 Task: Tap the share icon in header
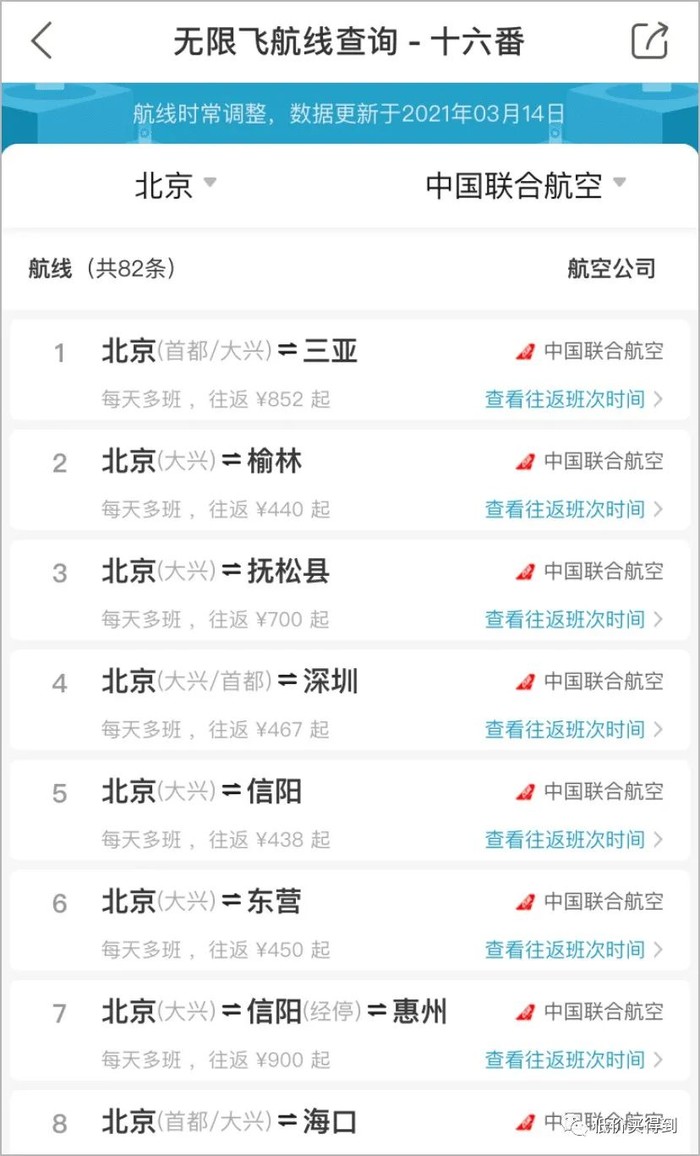(649, 42)
